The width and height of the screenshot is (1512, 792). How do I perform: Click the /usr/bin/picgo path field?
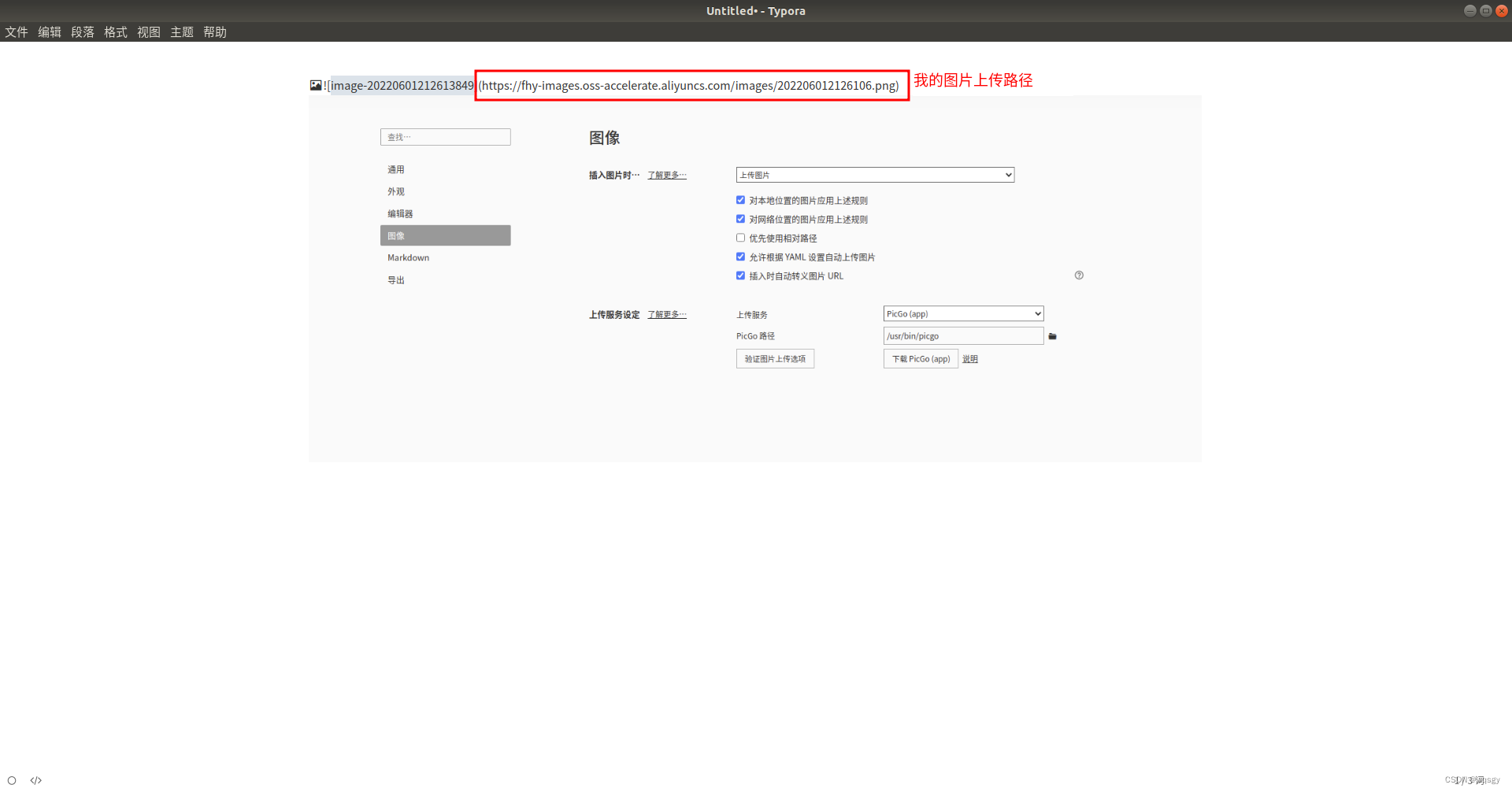(963, 336)
